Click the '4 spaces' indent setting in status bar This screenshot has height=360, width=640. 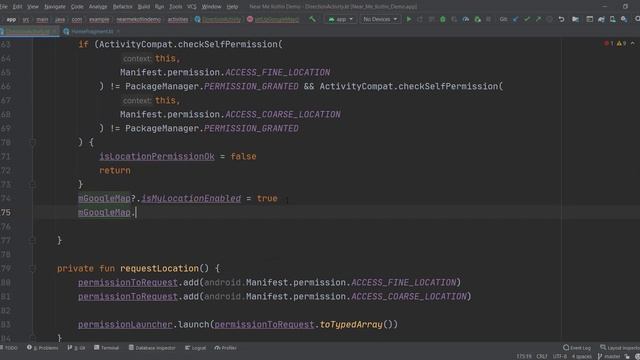click(x=581, y=356)
